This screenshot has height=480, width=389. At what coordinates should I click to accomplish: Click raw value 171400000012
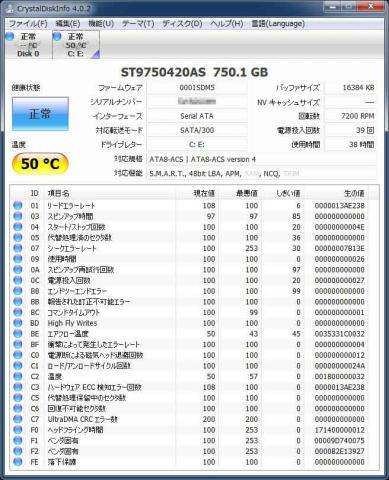coord(340,430)
